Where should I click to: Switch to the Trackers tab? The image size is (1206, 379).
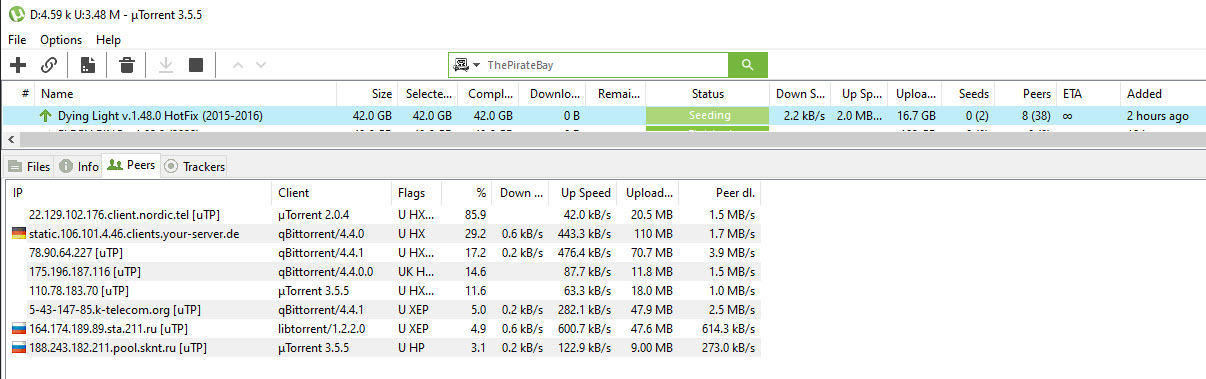[194, 167]
